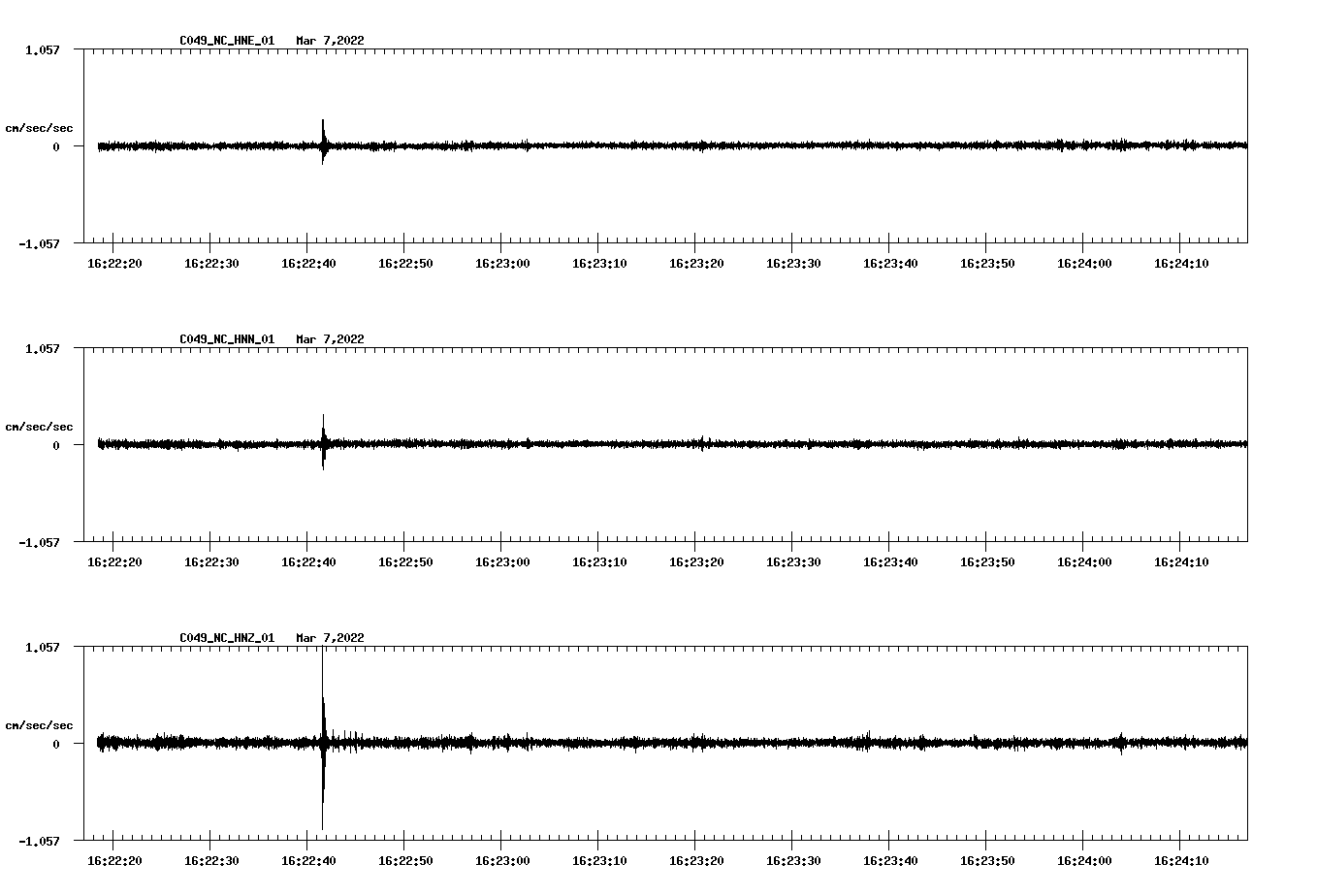Click the 16:22:50 time label under HNE plot
Screen dimensions: 1317x896
tap(405, 264)
